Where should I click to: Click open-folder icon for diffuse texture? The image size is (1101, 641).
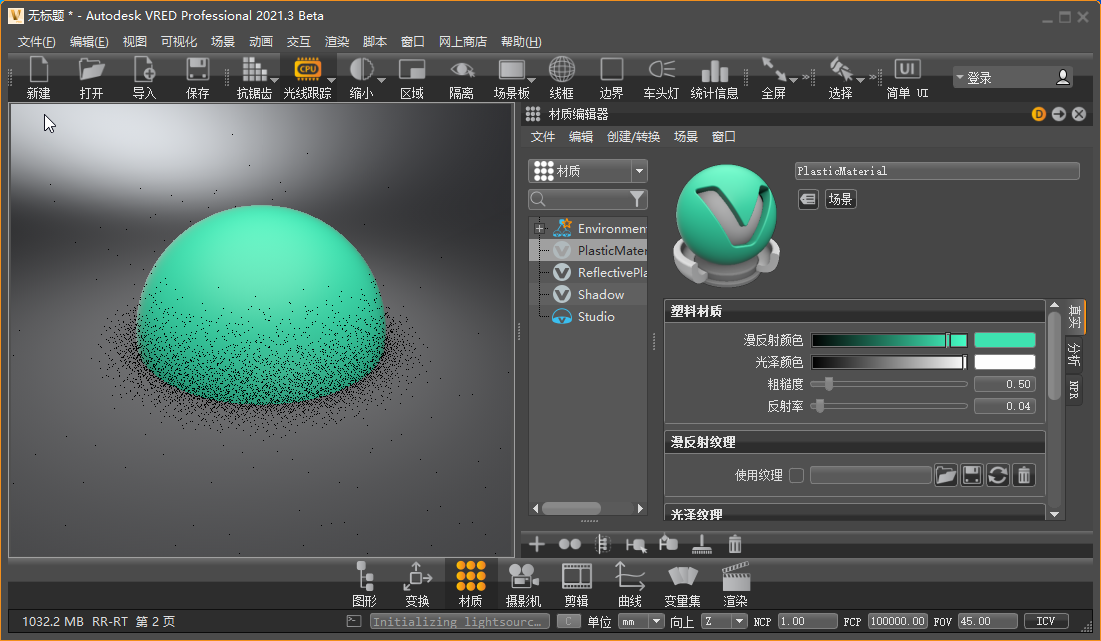[946, 475]
